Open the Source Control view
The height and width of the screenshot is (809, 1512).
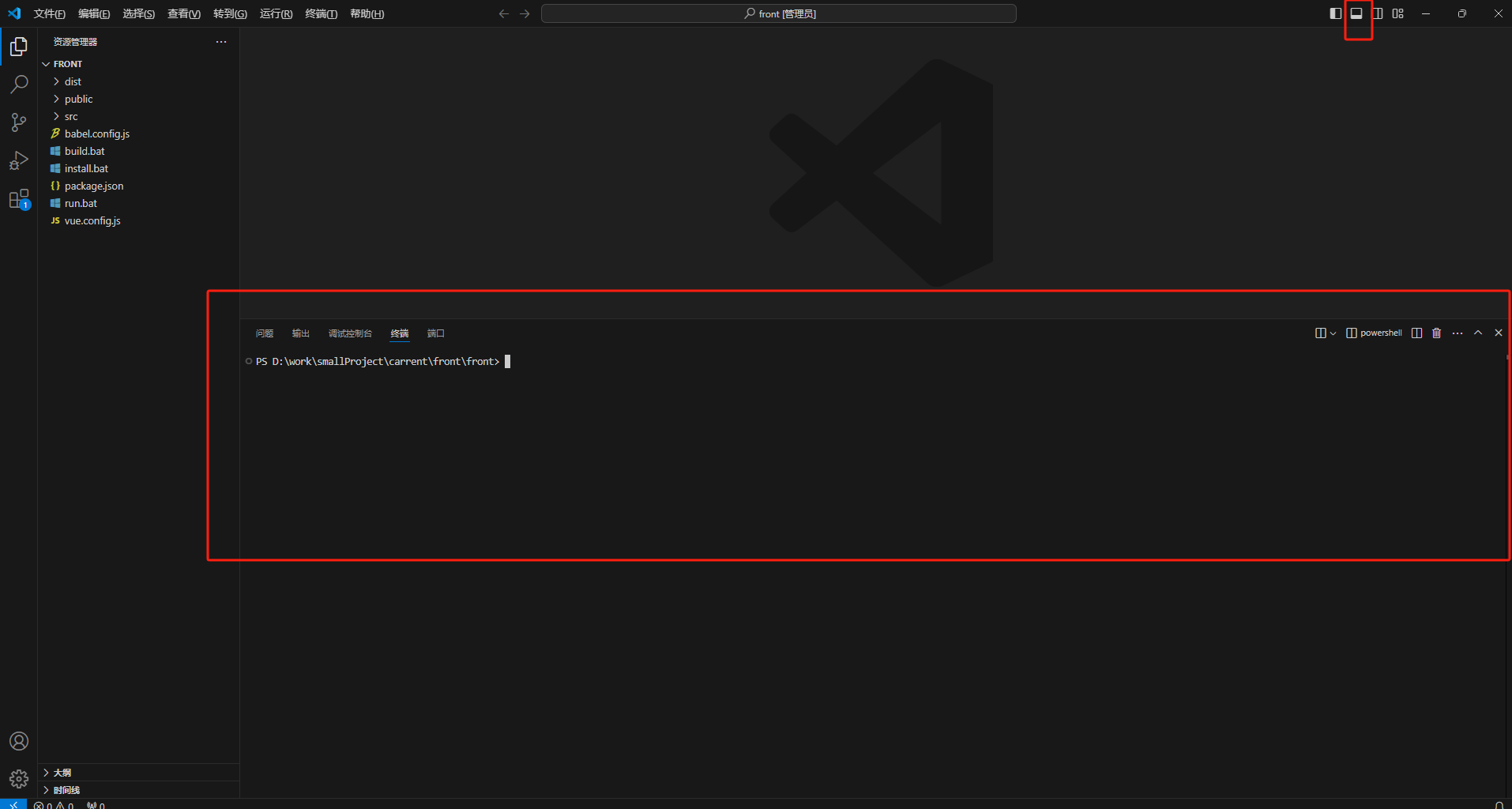(x=19, y=122)
